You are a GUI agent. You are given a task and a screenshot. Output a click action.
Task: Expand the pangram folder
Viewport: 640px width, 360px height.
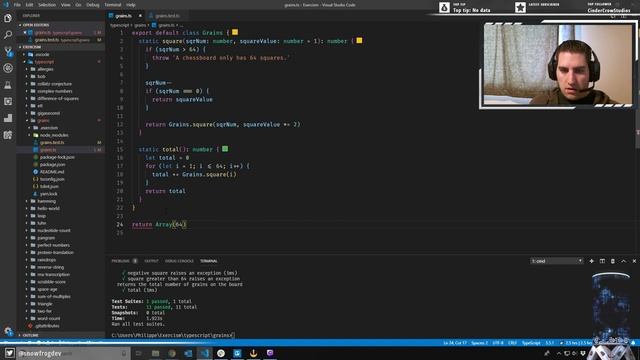click(46, 238)
